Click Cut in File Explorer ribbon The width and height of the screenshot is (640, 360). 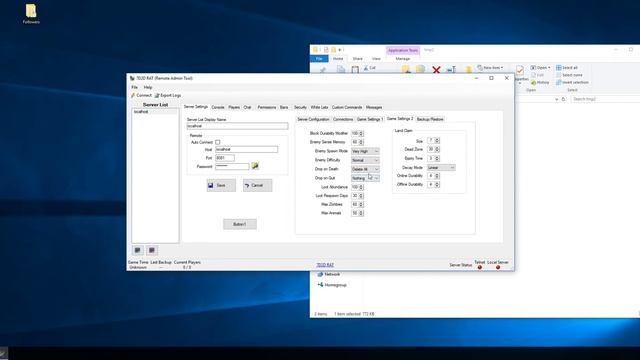[x=369, y=68]
